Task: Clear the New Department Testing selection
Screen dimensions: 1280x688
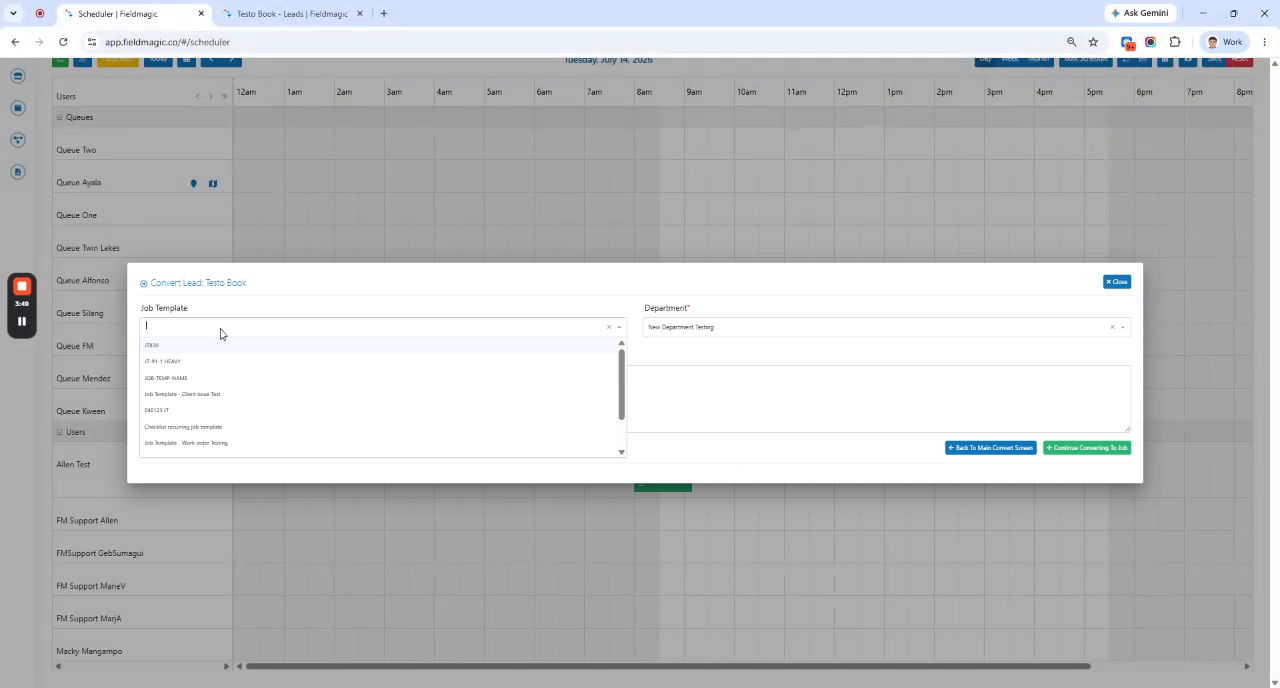Action: click(x=1112, y=327)
